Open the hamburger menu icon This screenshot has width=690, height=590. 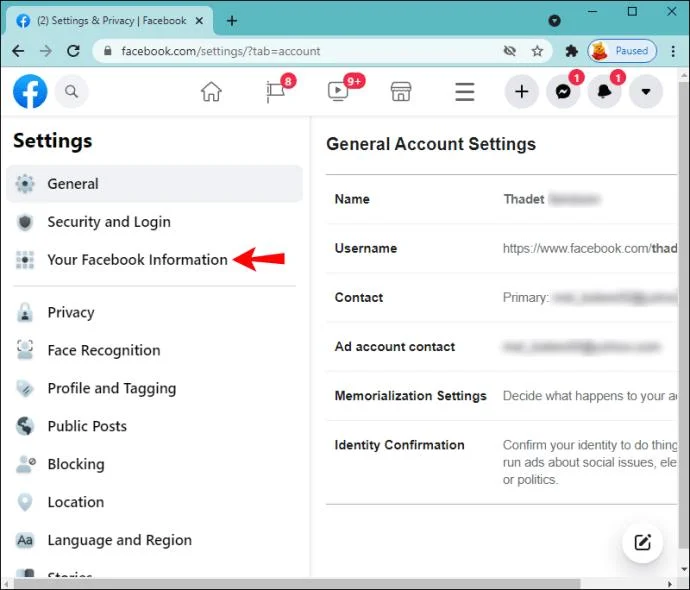pyautogui.click(x=465, y=92)
